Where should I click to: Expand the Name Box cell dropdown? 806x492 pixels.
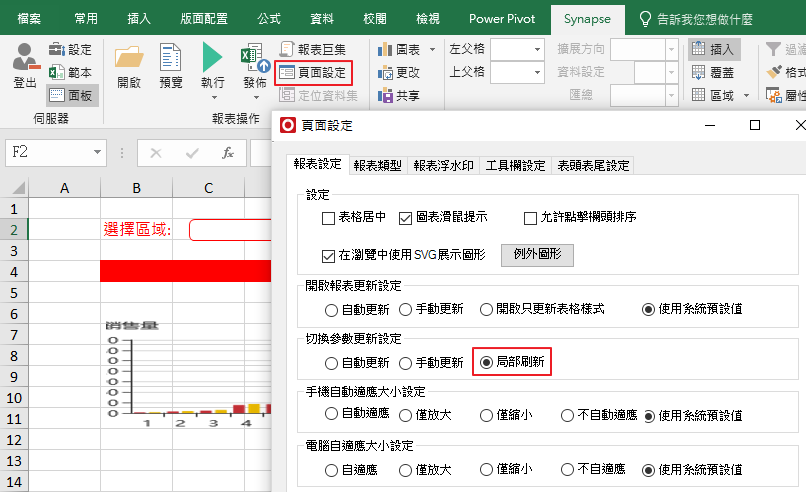(98, 153)
